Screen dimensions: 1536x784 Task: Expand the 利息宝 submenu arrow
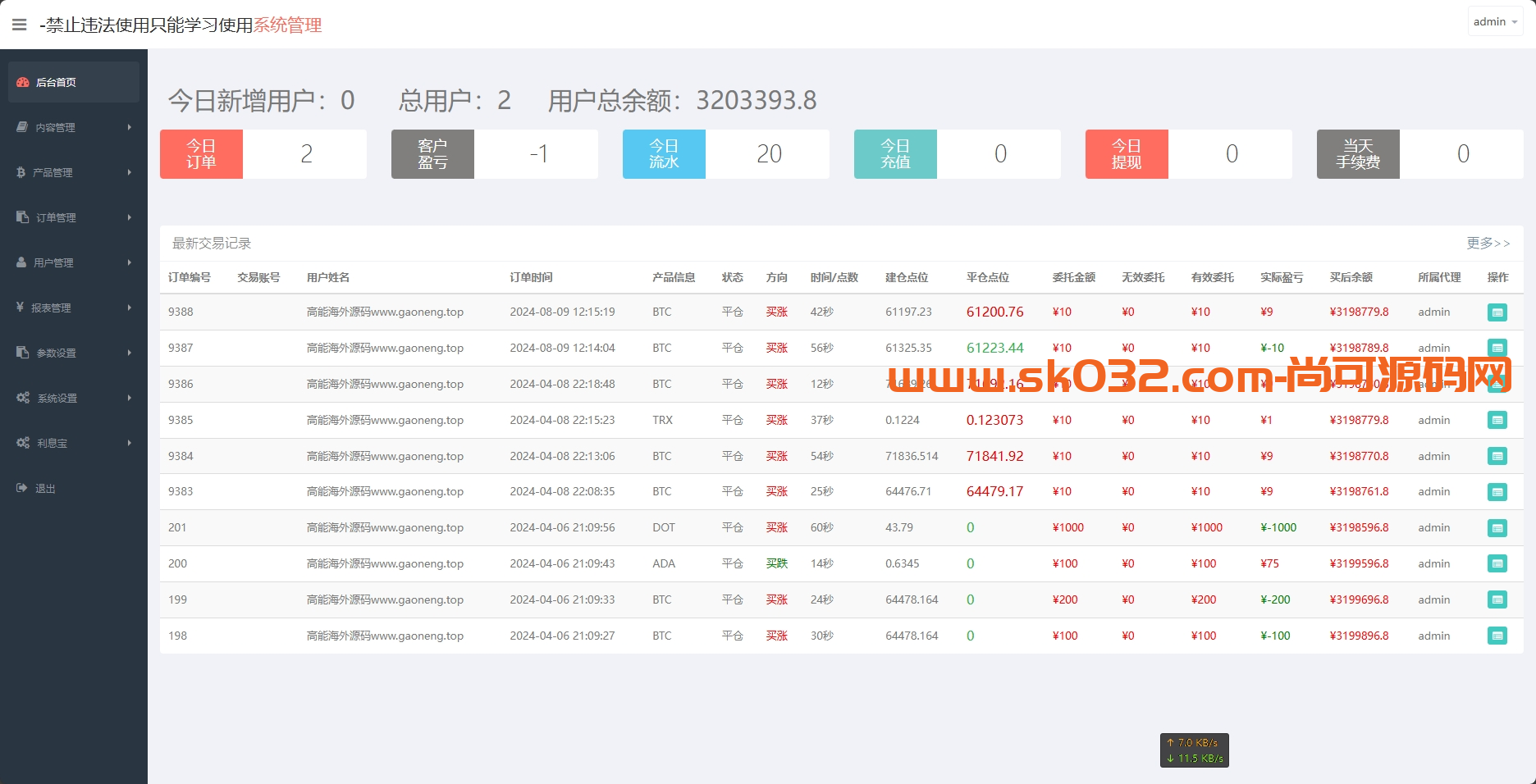coord(130,443)
